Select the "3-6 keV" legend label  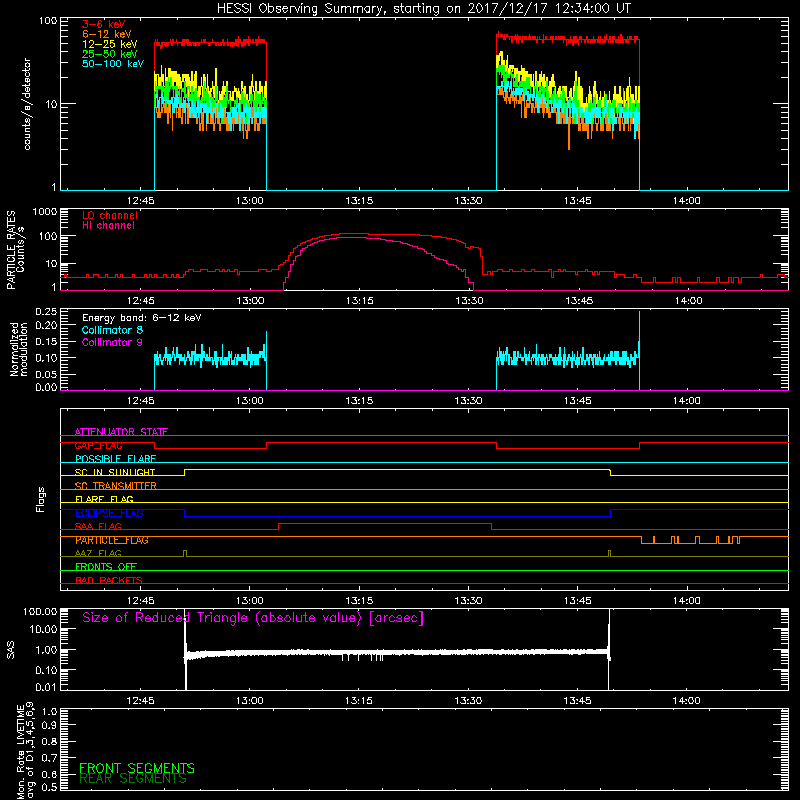pos(104,24)
